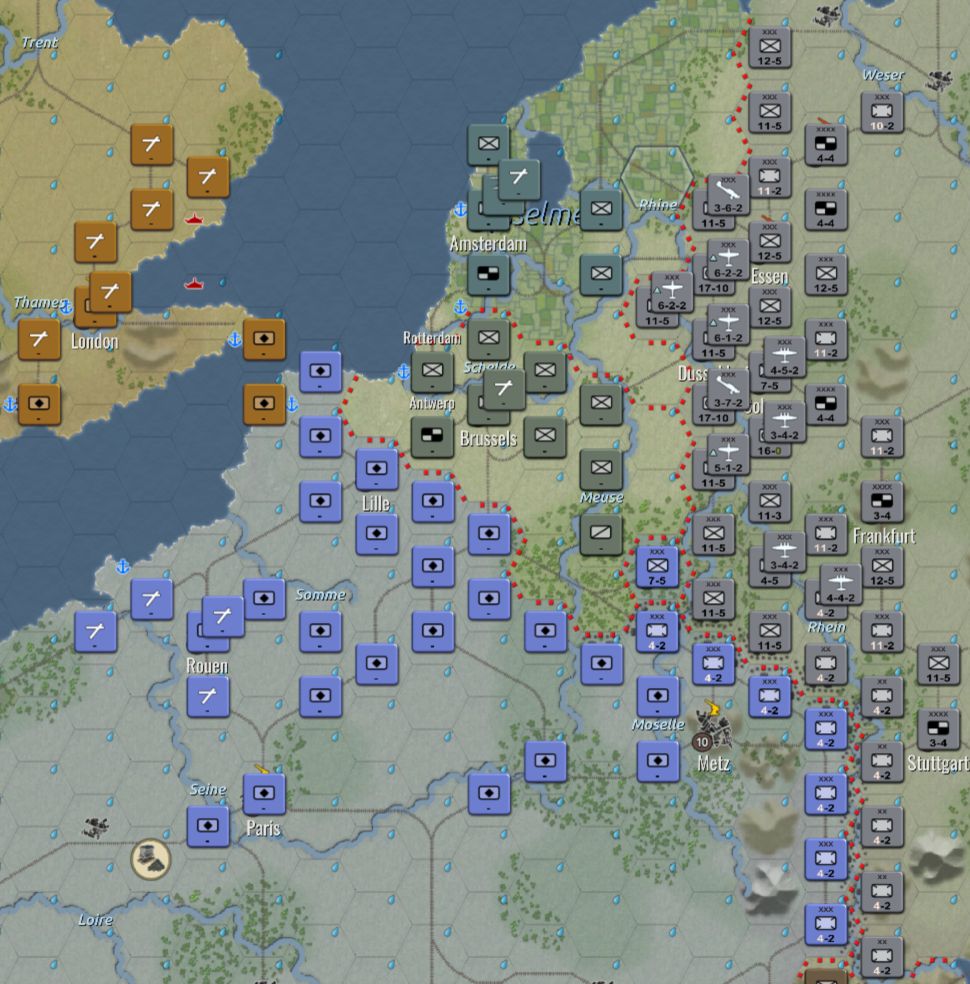Click the Antwerp city label
This screenshot has height=984, width=970.
tap(432, 403)
